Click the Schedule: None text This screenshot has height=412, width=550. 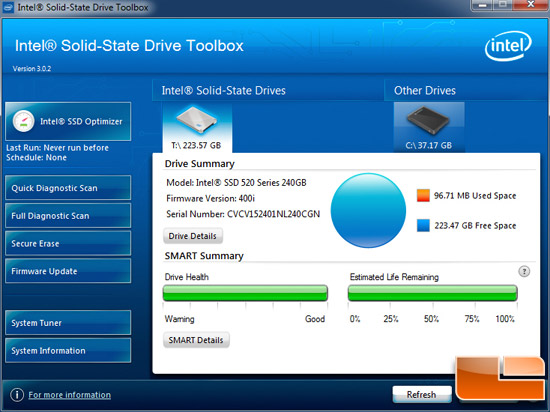[36, 157]
